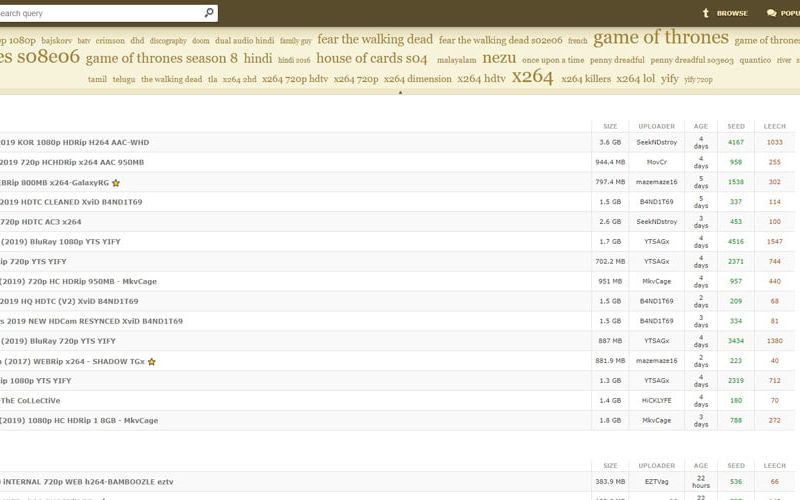Click the 'telugu' tag
800x500 pixels.
point(124,80)
